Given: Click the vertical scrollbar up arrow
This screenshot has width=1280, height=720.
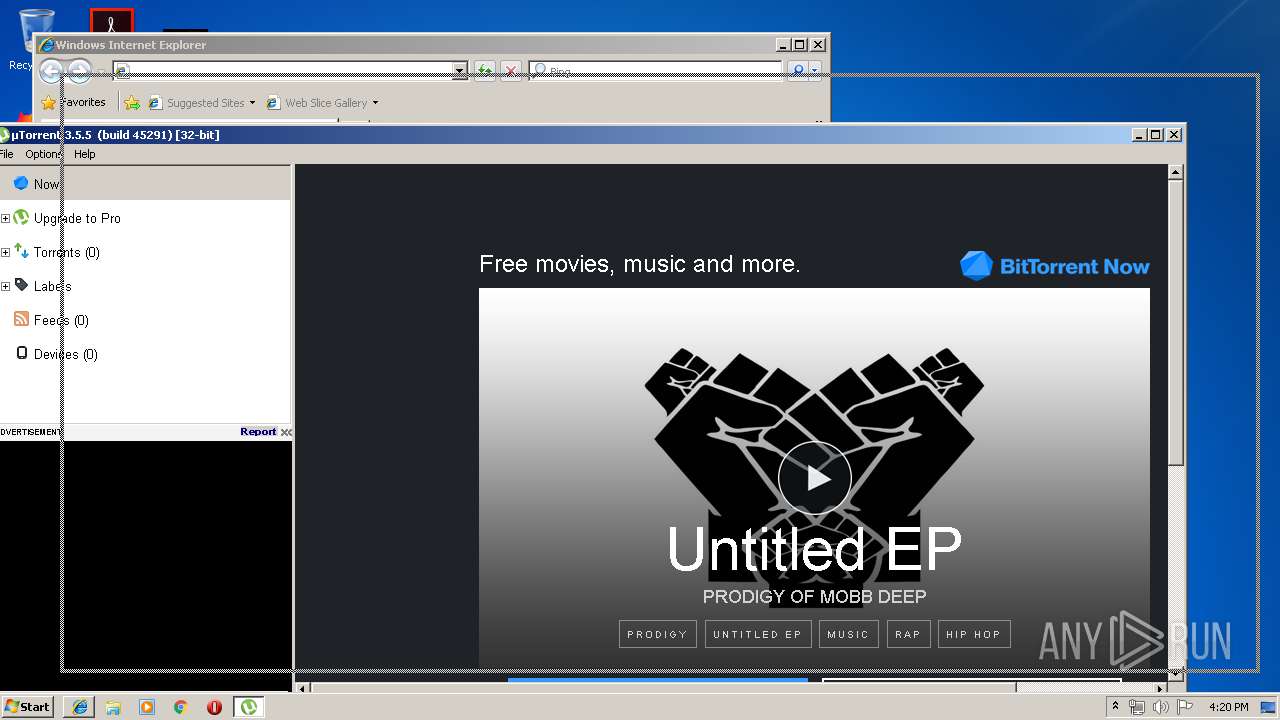Looking at the screenshot, I should (1176, 172).
